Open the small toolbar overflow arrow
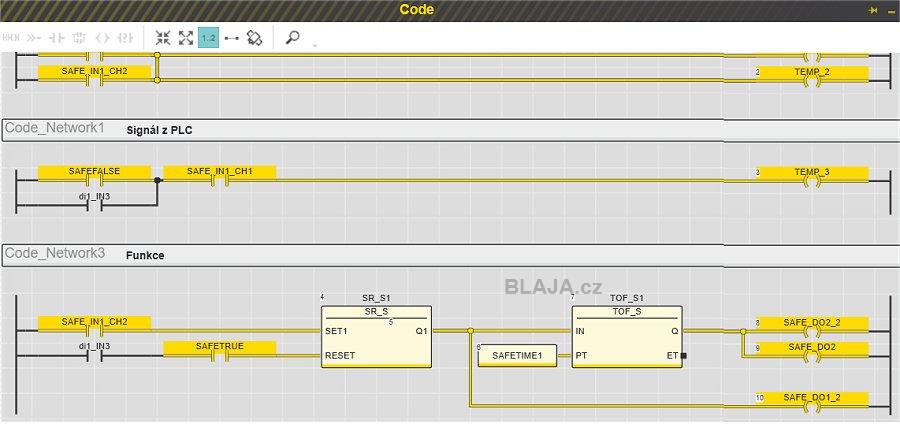The width and height of the screenshot is (900, 424). click(315, 45)
